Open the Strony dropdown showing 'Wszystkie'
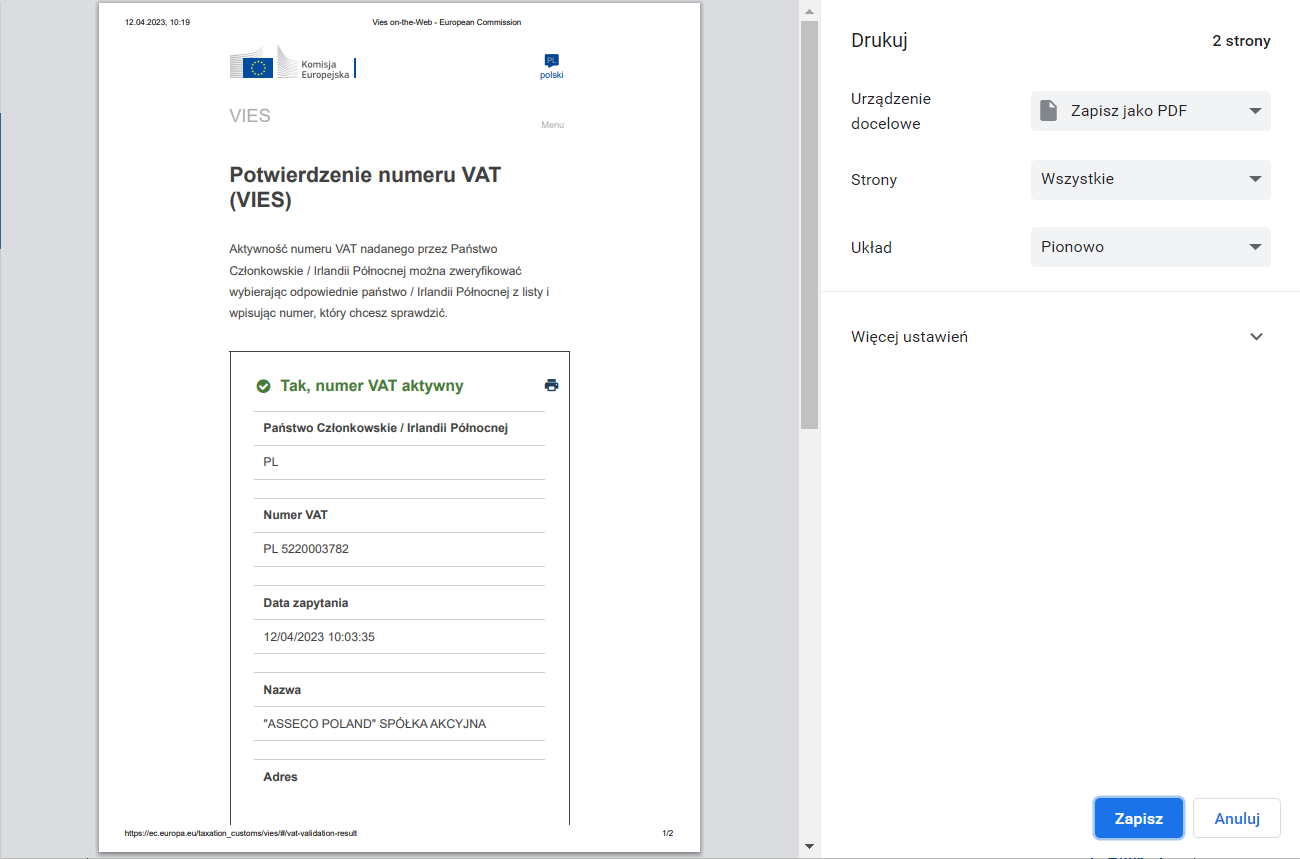This screenshot has width=1300, height=859. click(1150, 179)
